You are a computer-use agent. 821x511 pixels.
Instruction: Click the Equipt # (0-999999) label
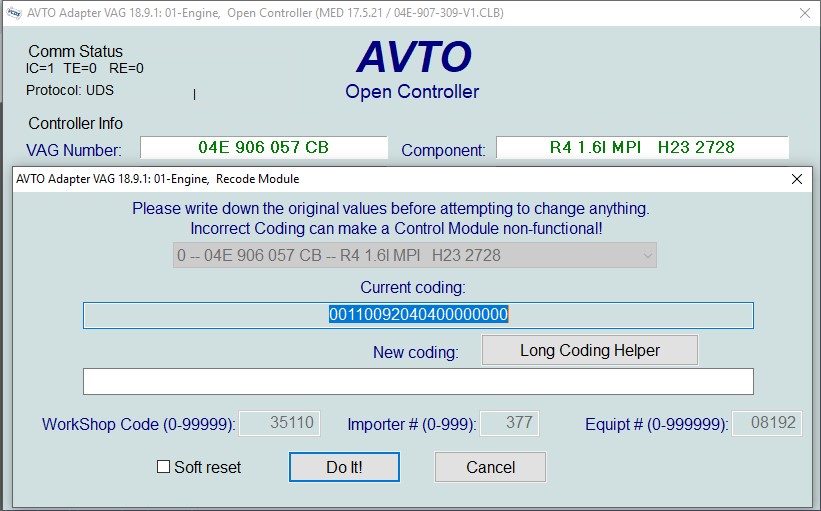tap(657, 424)
